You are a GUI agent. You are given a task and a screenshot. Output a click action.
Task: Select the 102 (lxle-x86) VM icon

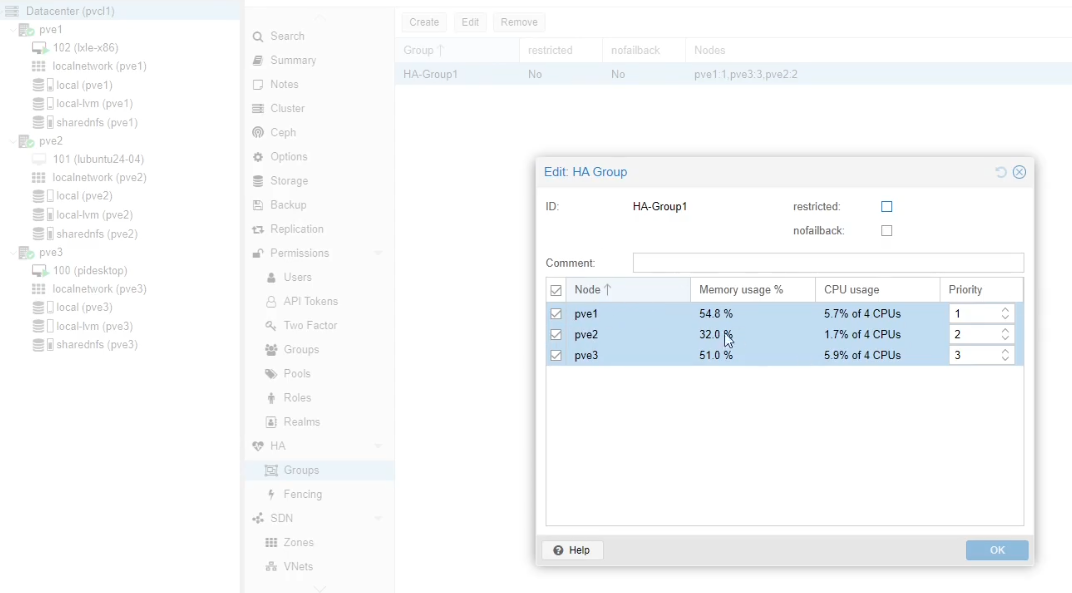(39, 48)
